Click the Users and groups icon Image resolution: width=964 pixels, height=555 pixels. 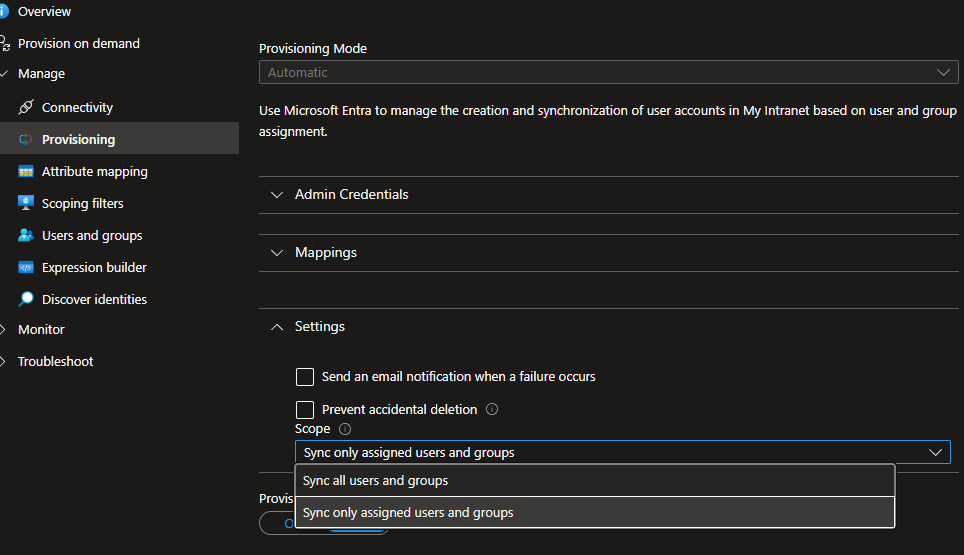pyautogui.click(x=26, y=235)
